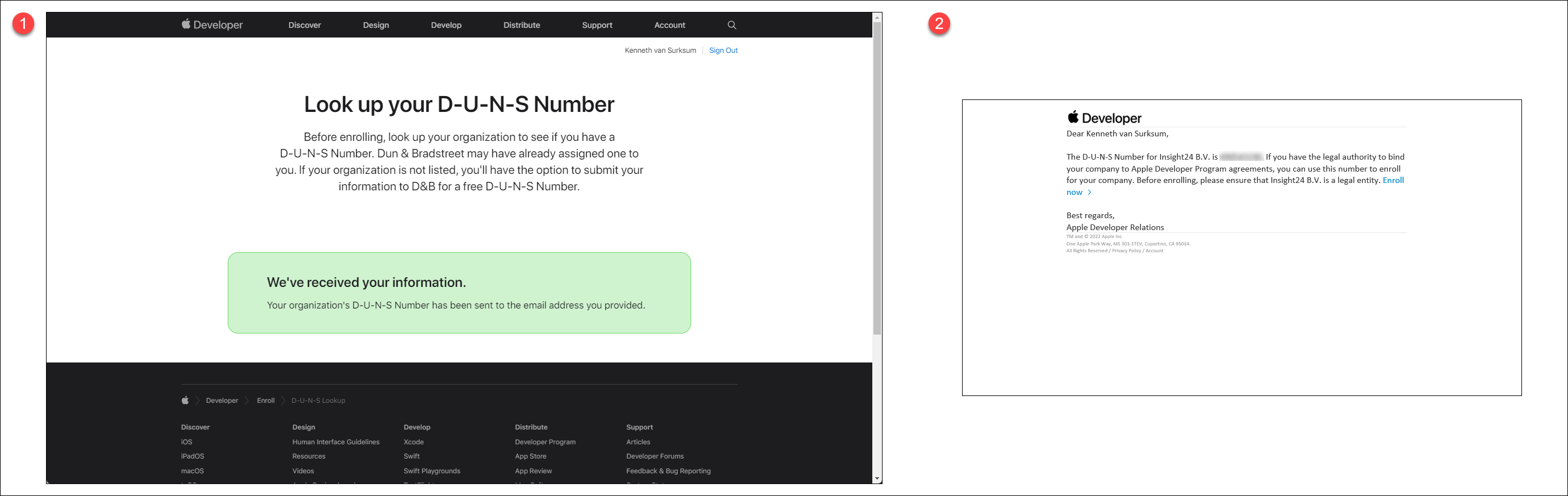Open the search magnifier icon
This screenshot has height=496, width=1568.
coord(731,25)
